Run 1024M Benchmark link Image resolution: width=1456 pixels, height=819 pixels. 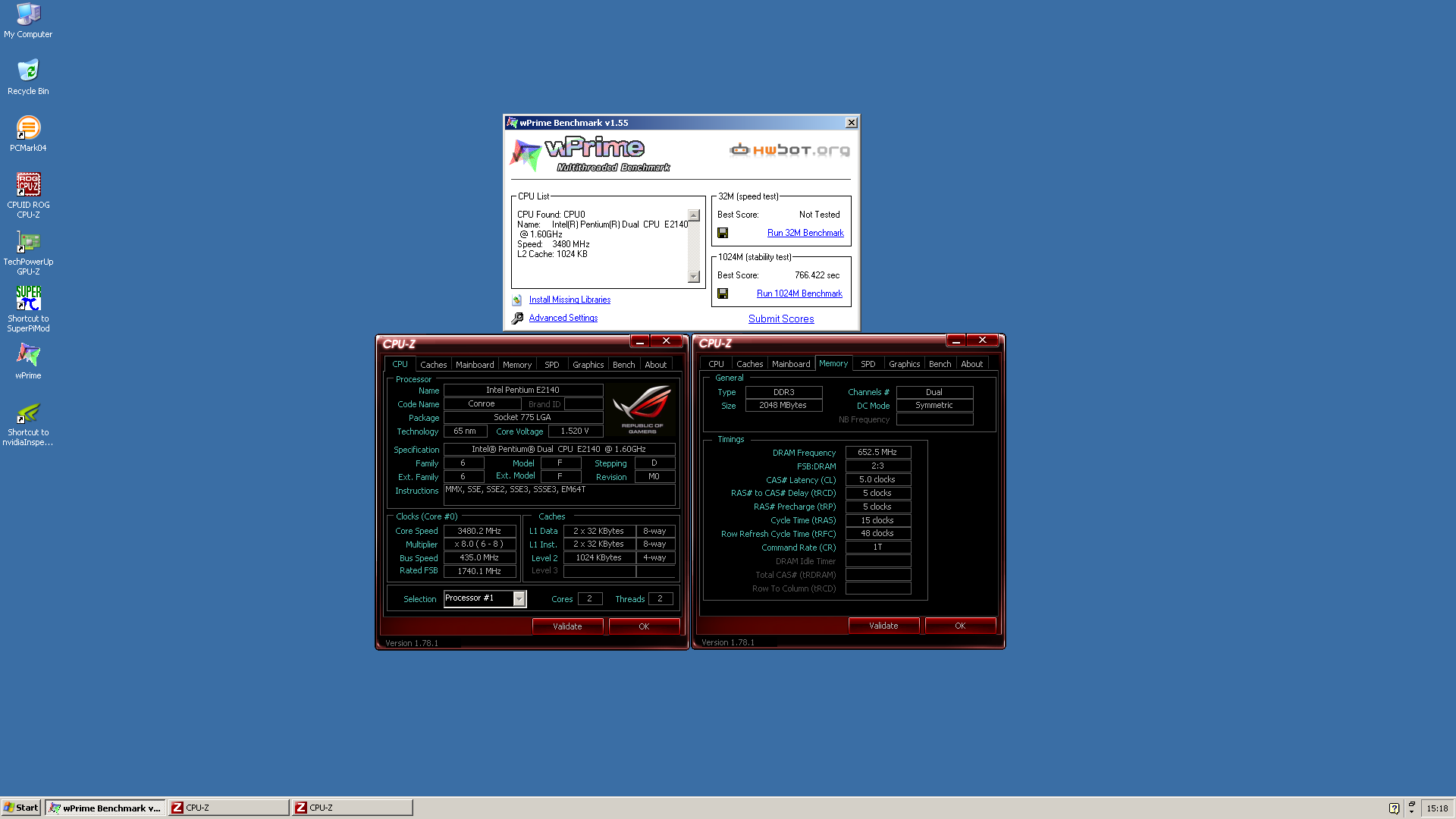tap(799, 293)
